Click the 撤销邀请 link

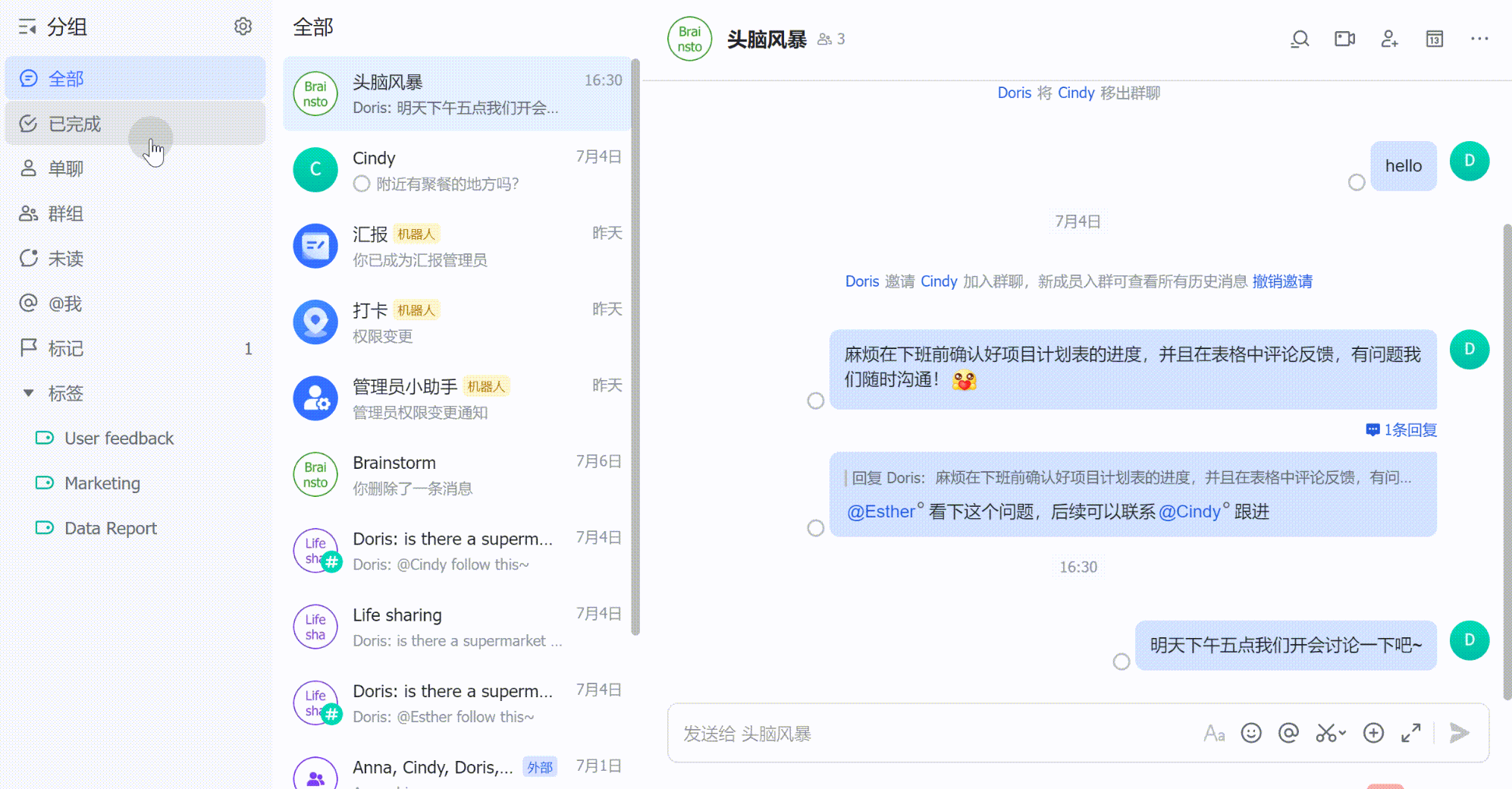pos(1282,281)
